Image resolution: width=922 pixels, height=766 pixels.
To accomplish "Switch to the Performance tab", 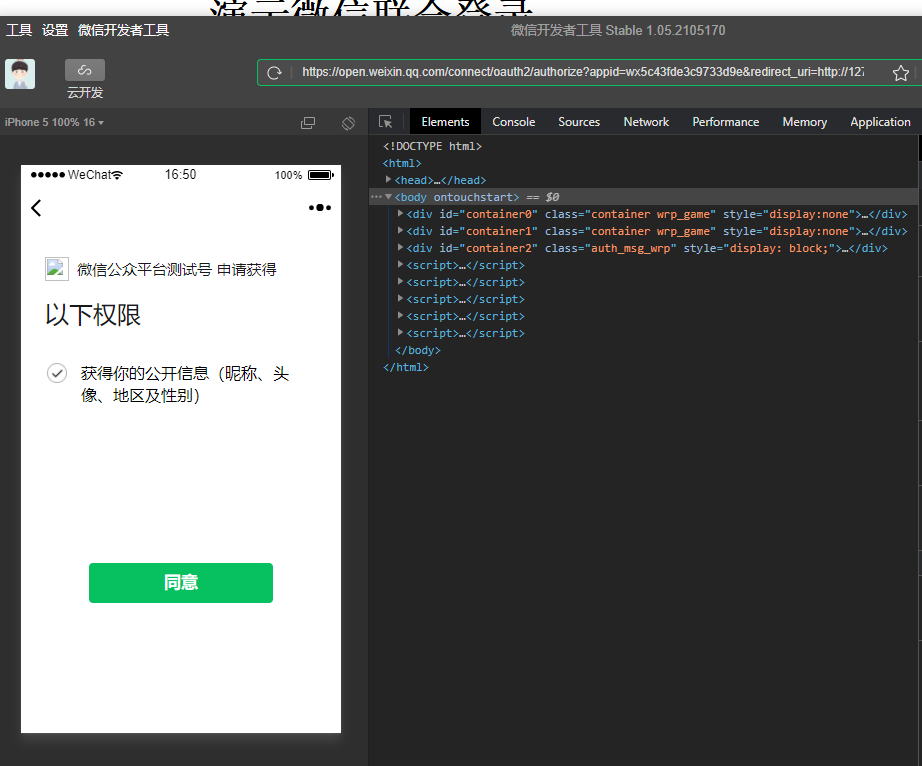I will [726, 122].
